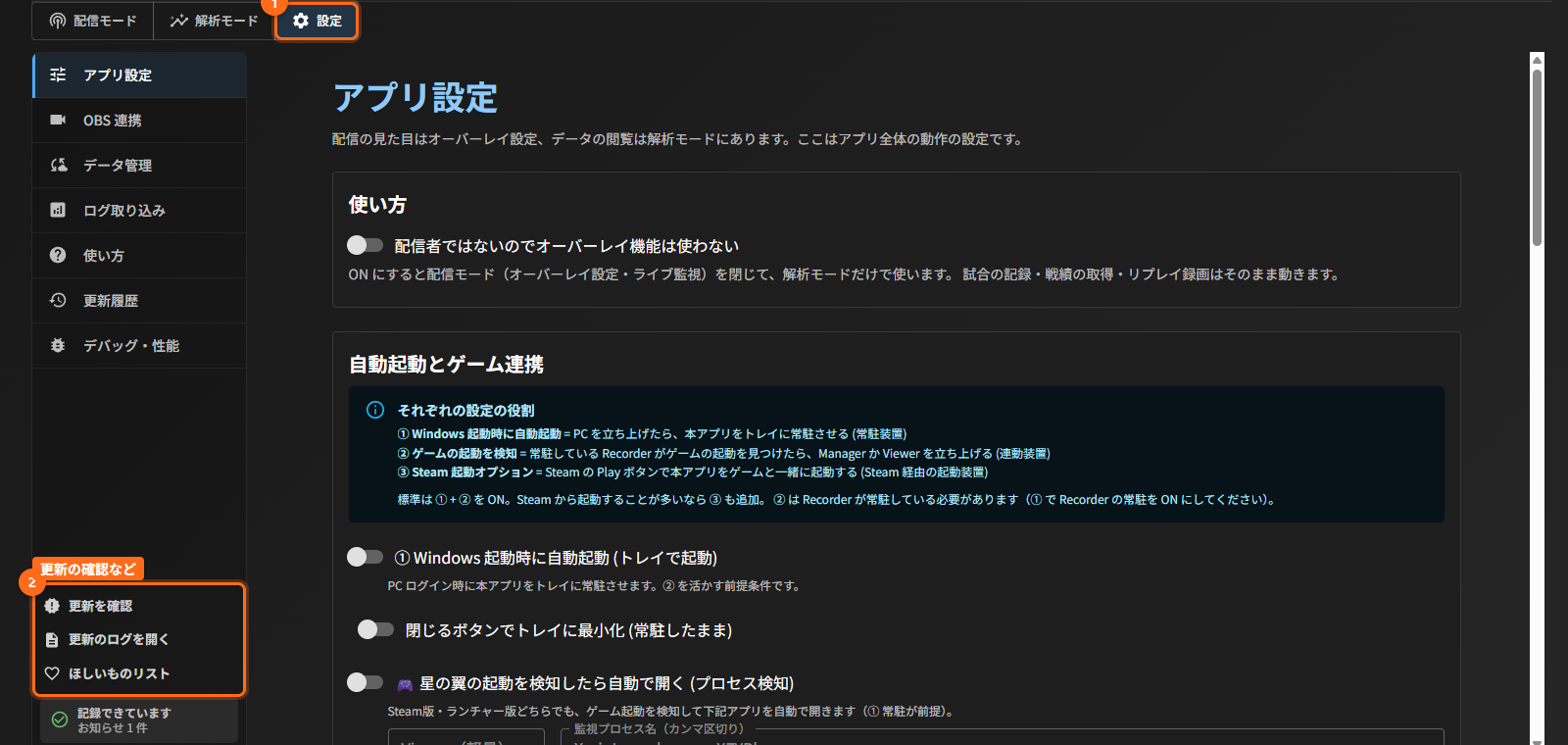Enable ① Windows 起動時に自動起動 toggle

click(x=365, y=557)
